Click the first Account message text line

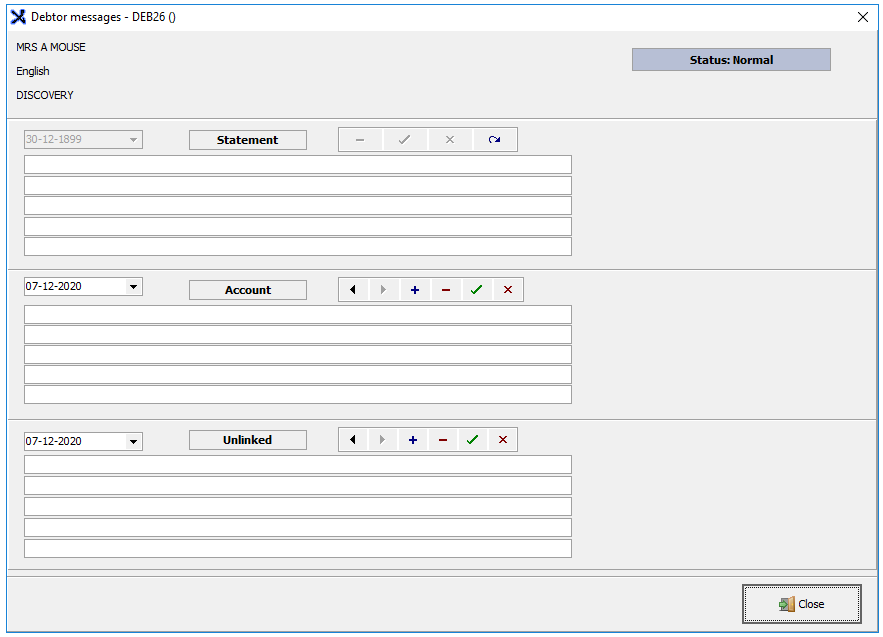[298, 315]
